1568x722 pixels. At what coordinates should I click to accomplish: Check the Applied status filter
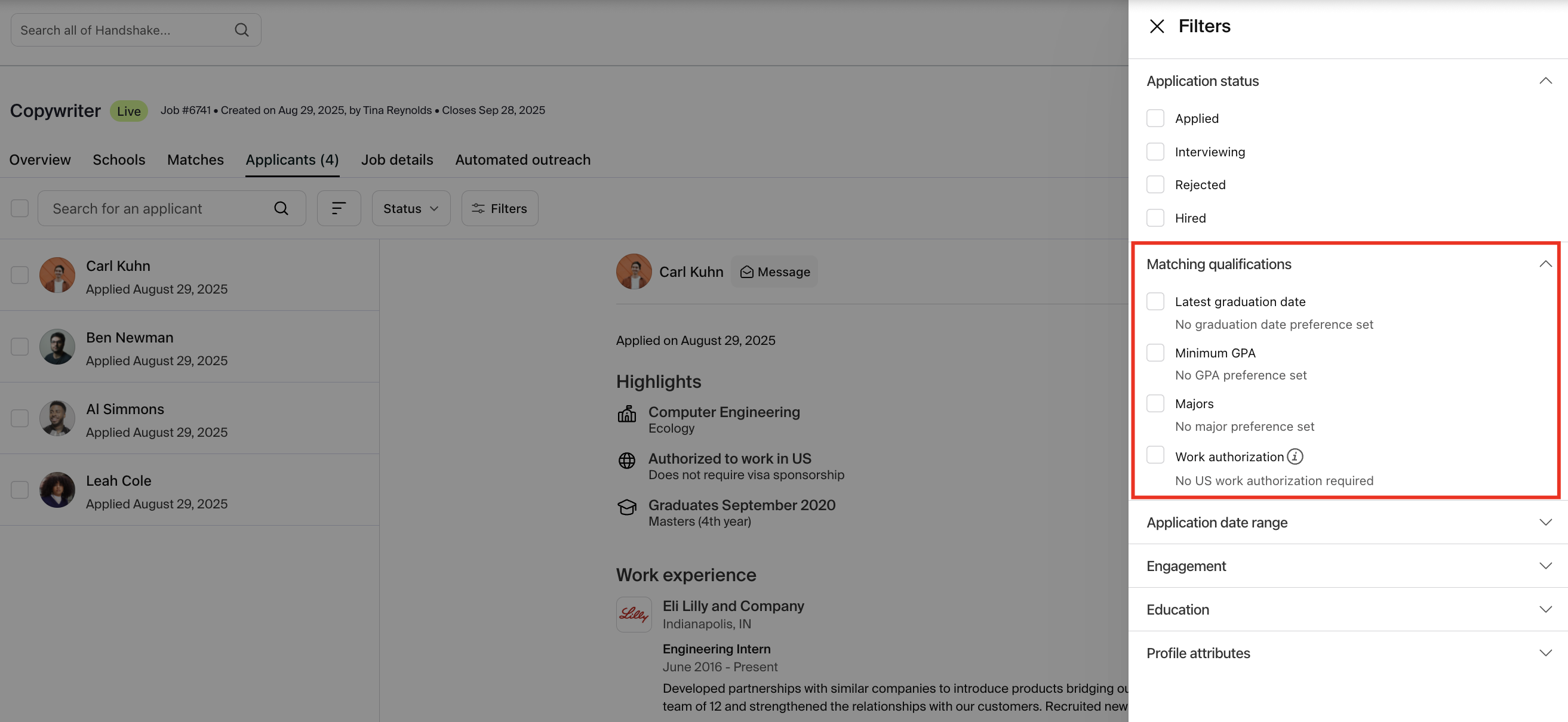click(1155, 118)
